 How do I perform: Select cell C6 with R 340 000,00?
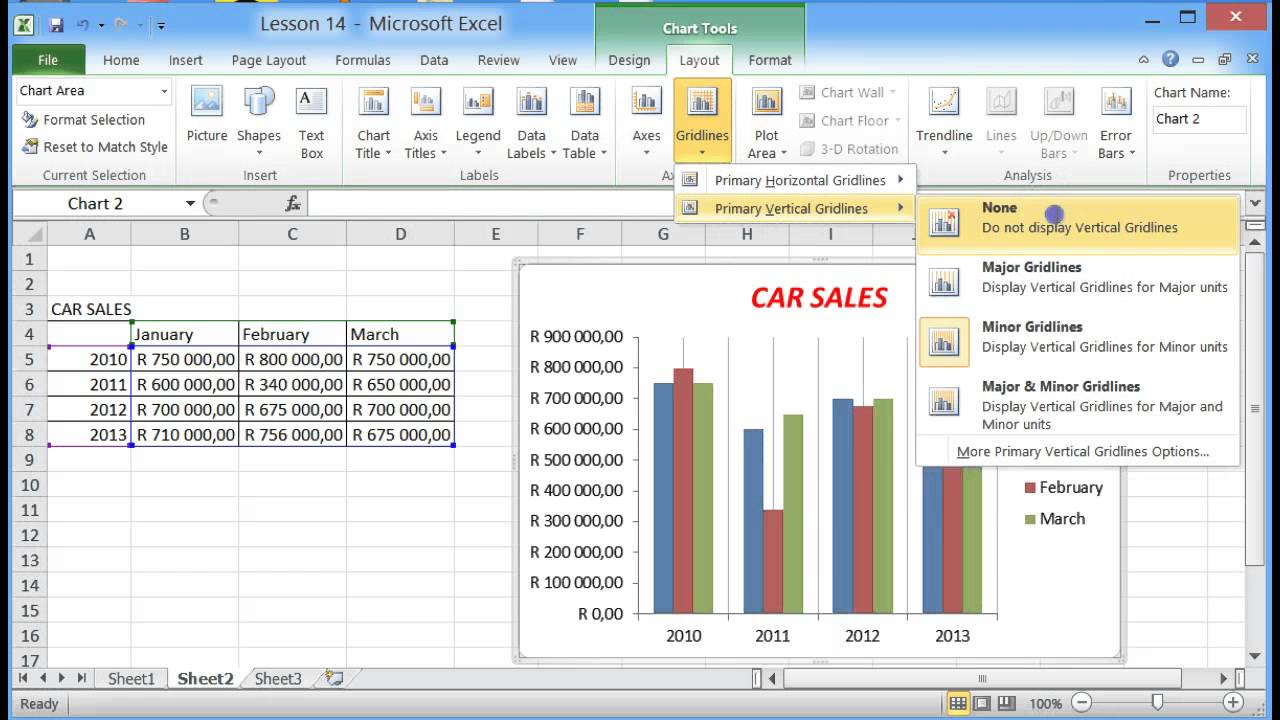(293, 384)
